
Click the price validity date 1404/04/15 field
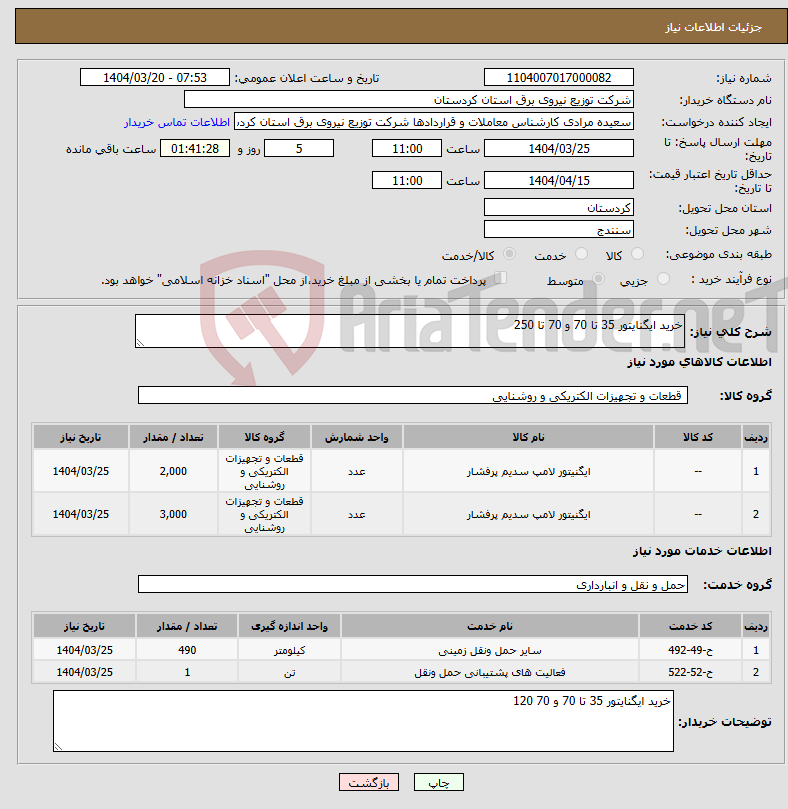point(559,181)
